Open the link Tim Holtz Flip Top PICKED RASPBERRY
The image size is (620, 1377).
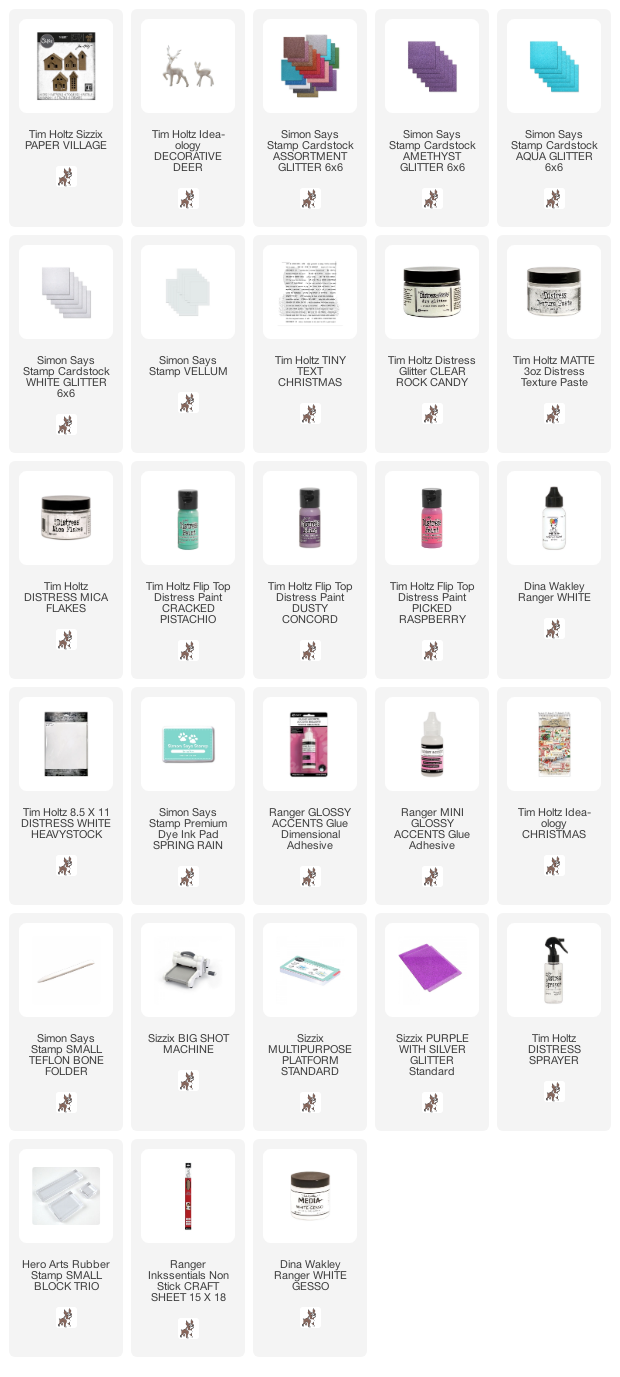[432, 603]
